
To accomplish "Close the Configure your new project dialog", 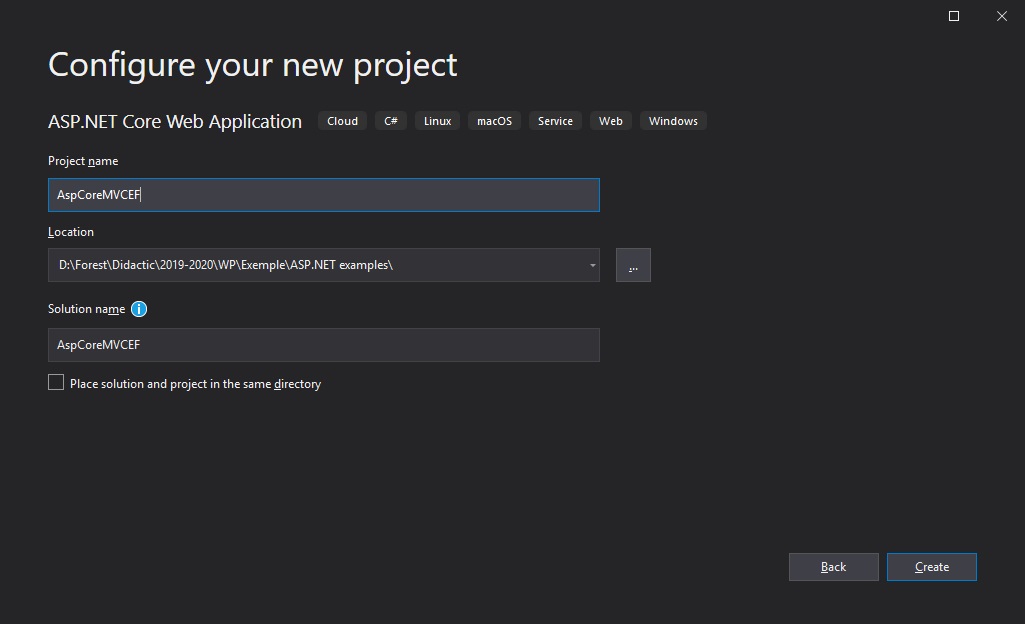I will tap(1002, 16).
